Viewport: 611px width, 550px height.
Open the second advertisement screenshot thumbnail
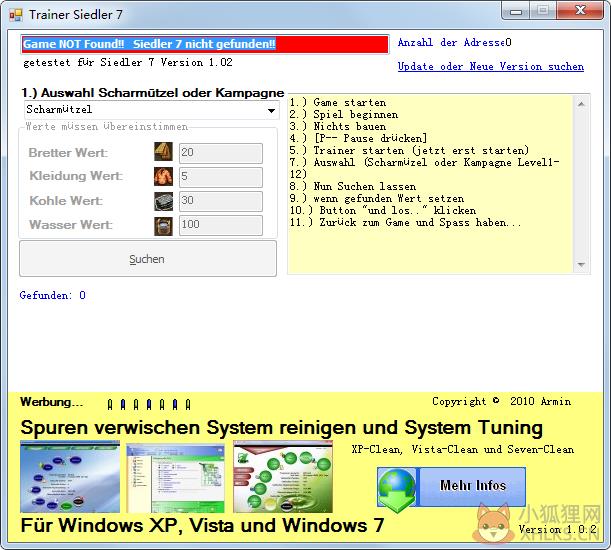[175, 477]
